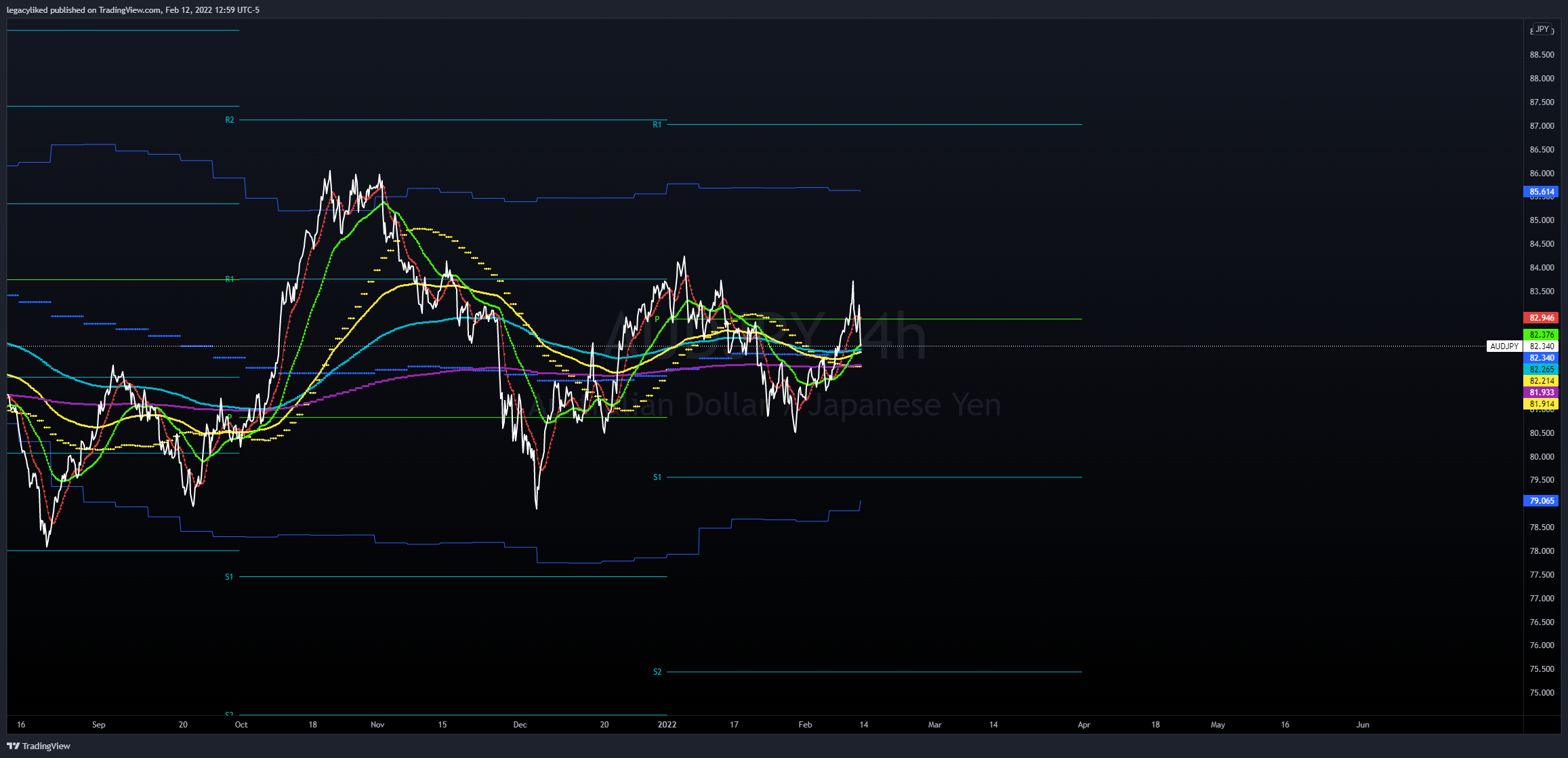This screenshot has height=758, width=1568.
Task: Click the 78.000 price axis label
Action: tap(1542, 551)
